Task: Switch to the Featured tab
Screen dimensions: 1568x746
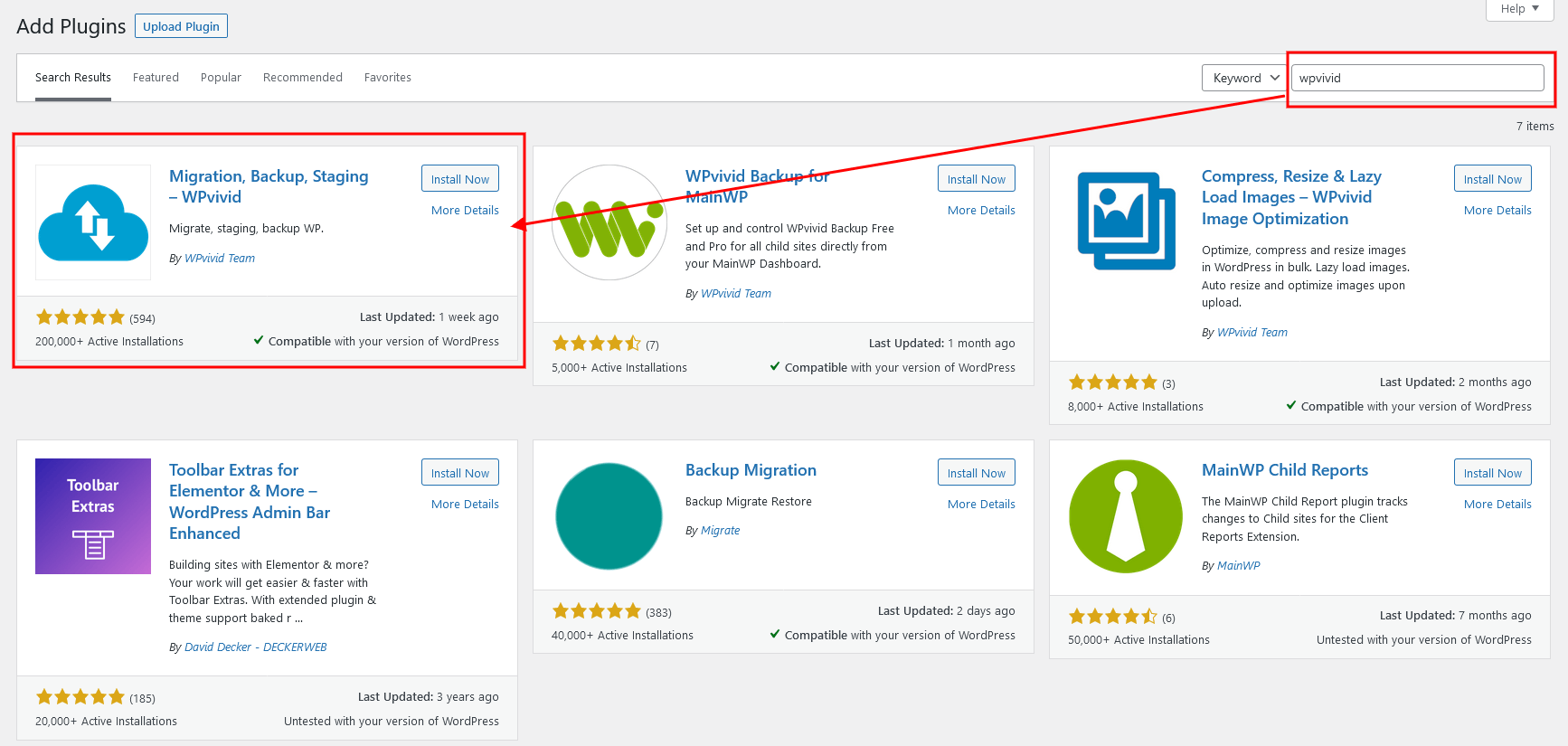Action: click(156, 78)
